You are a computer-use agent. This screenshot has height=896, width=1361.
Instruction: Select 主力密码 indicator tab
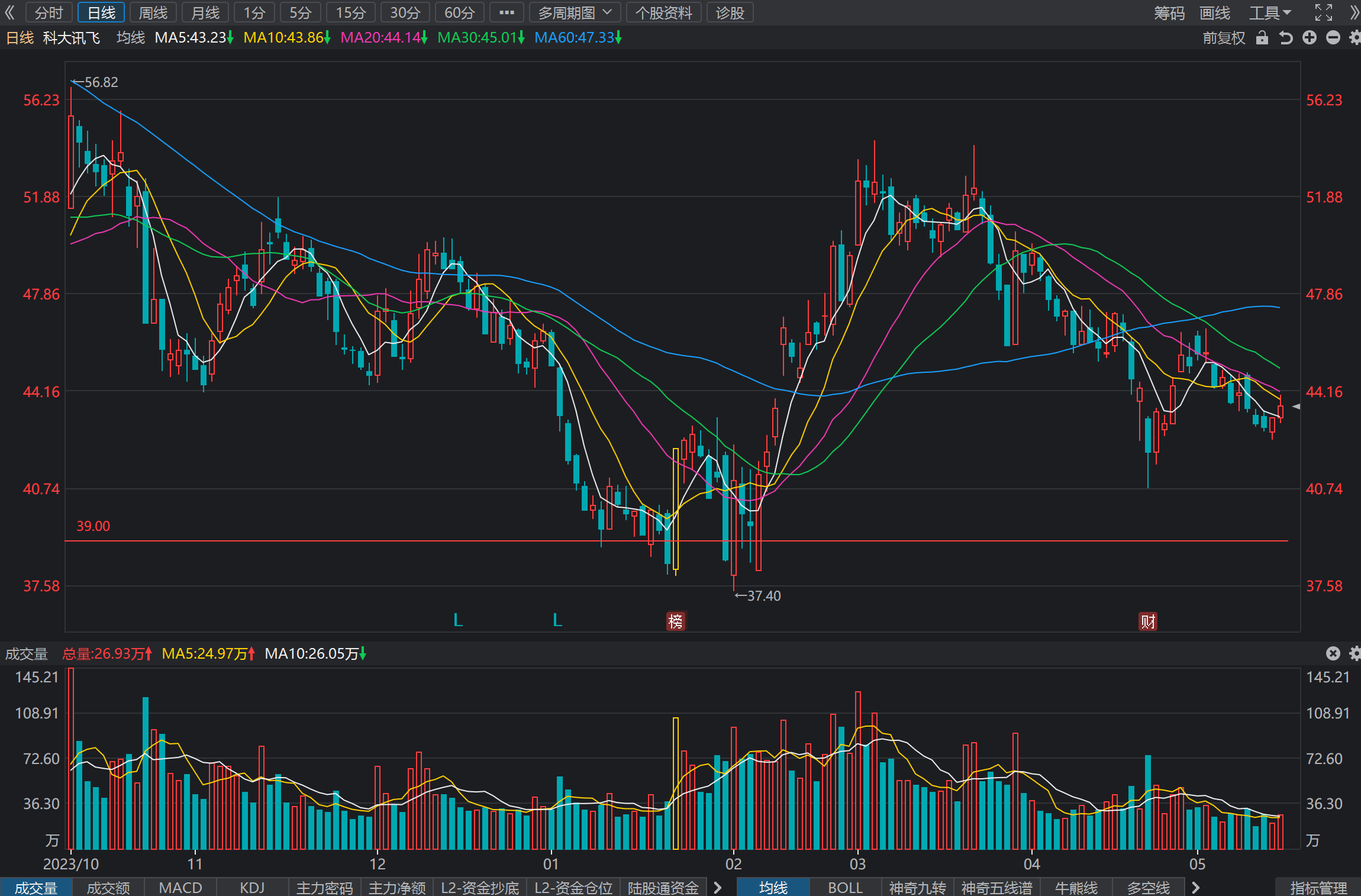pyautogui.click(x=325, y=888)
